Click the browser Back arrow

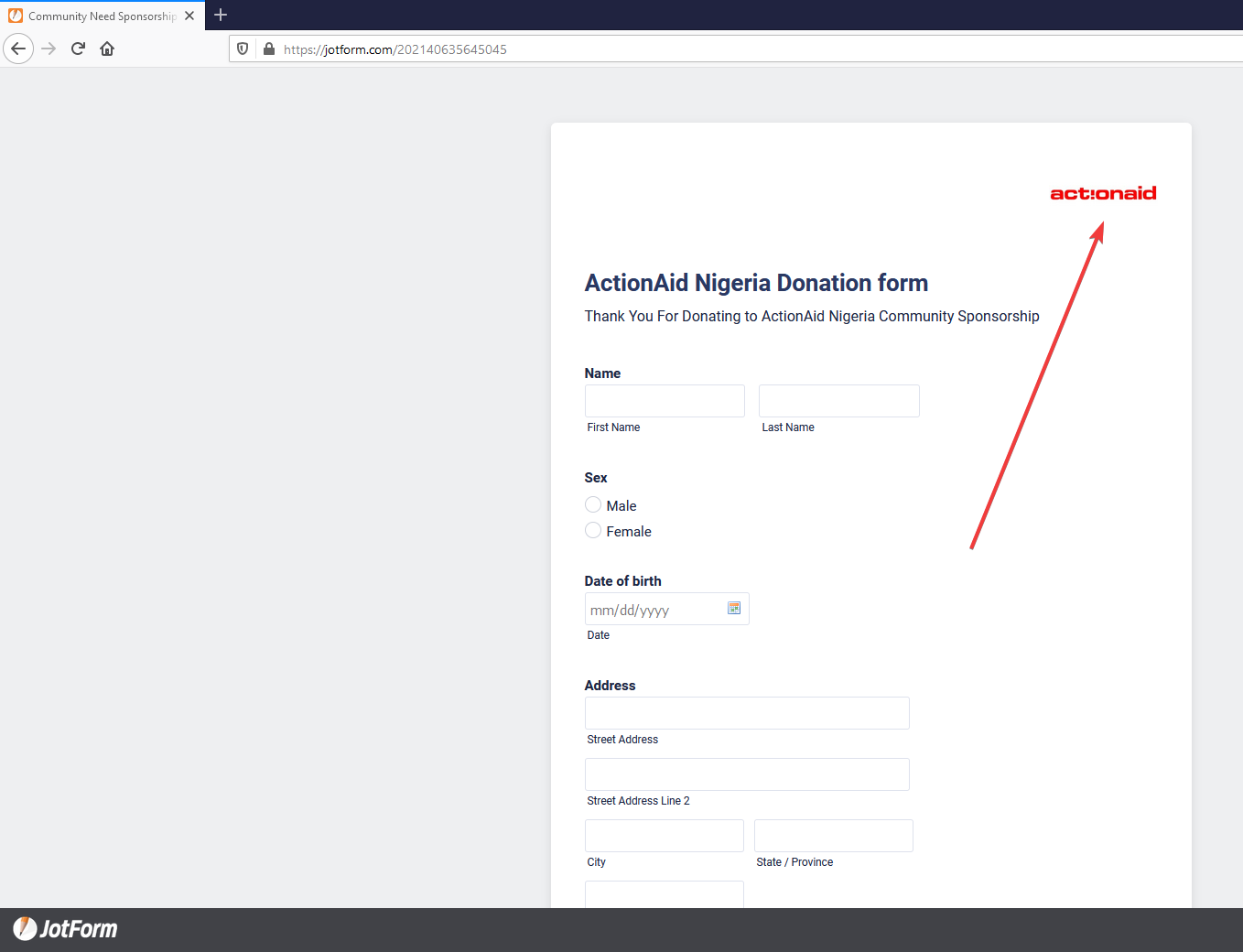[18, 49]
